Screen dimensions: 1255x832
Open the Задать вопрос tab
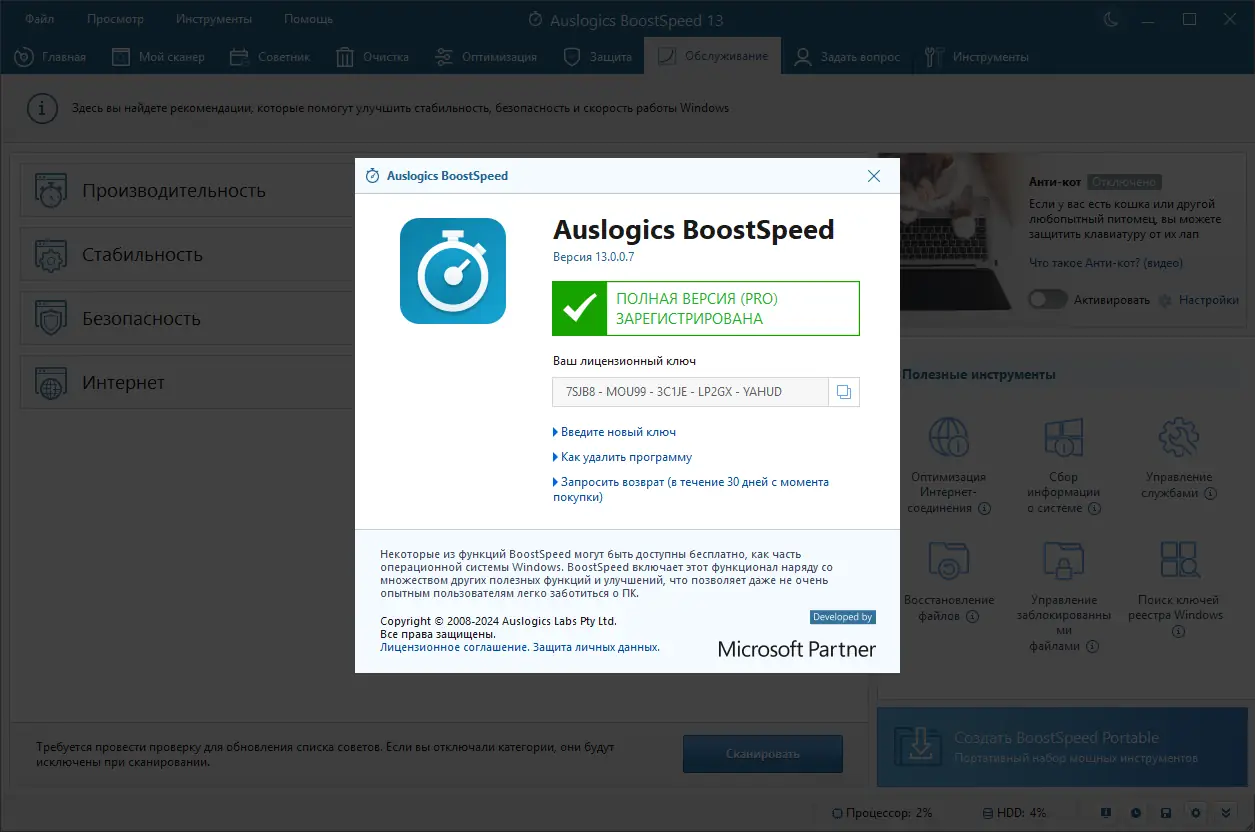pos(847,57)
